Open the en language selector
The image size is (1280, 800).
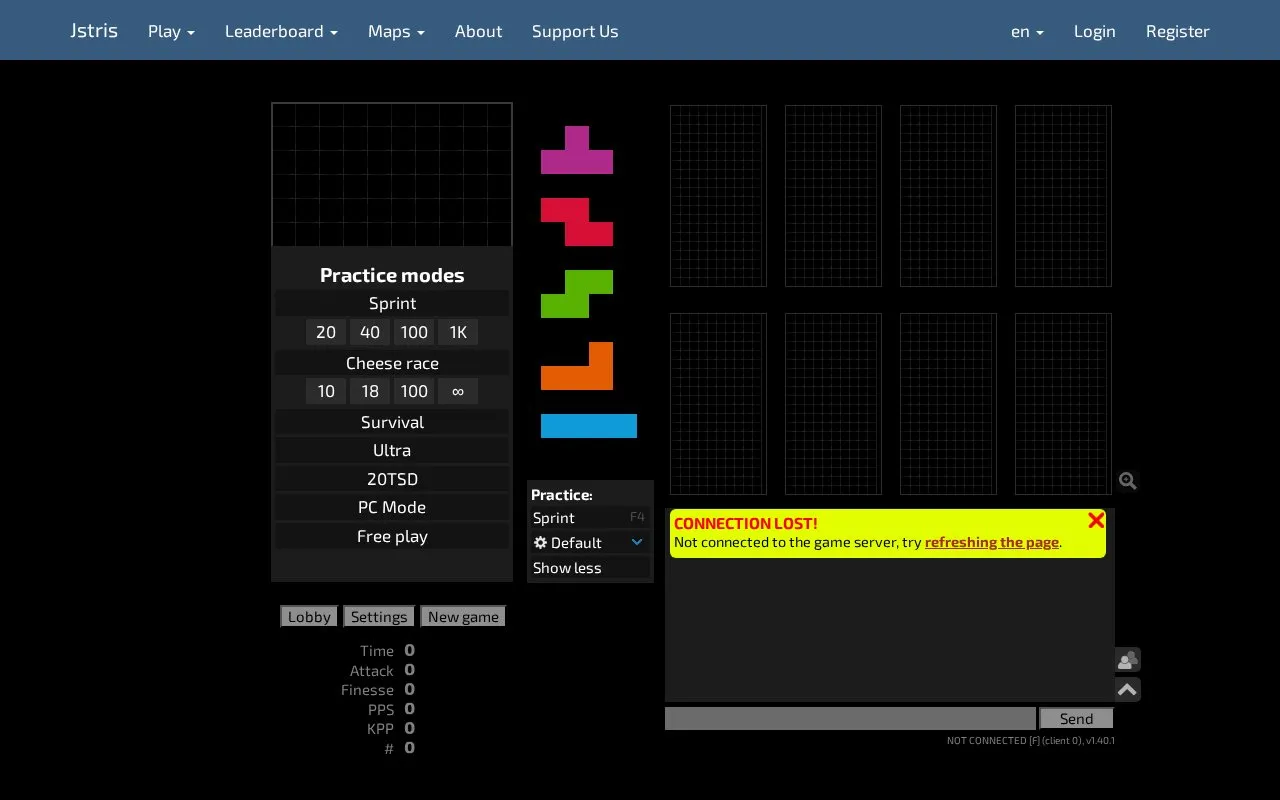point(1027,31)
